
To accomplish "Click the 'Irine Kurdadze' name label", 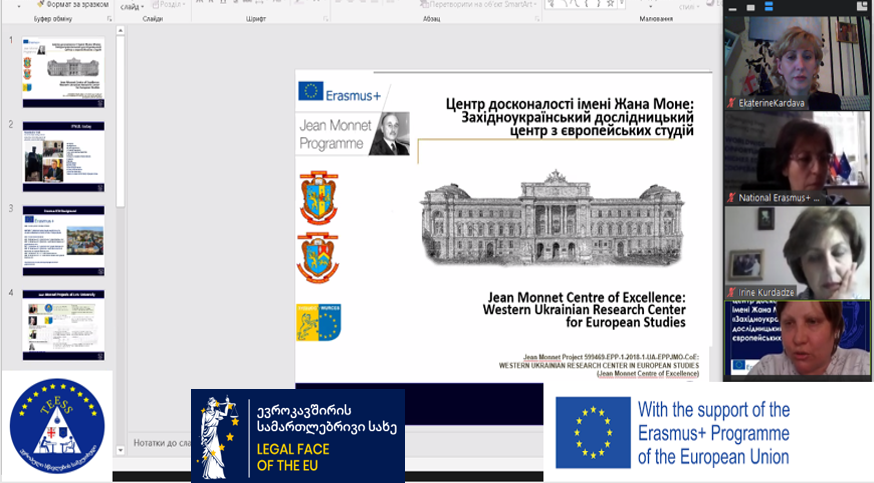I will pos(766,292).
